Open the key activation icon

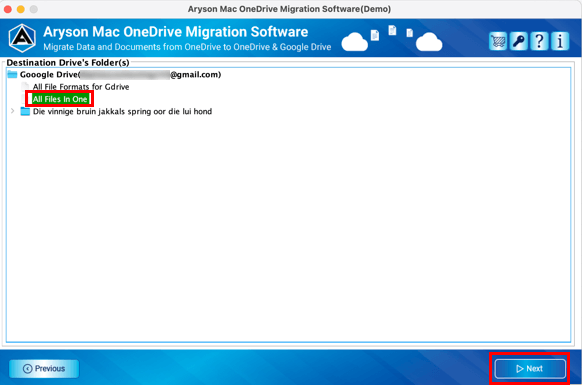pyautogui.click(x=519, y=41)
